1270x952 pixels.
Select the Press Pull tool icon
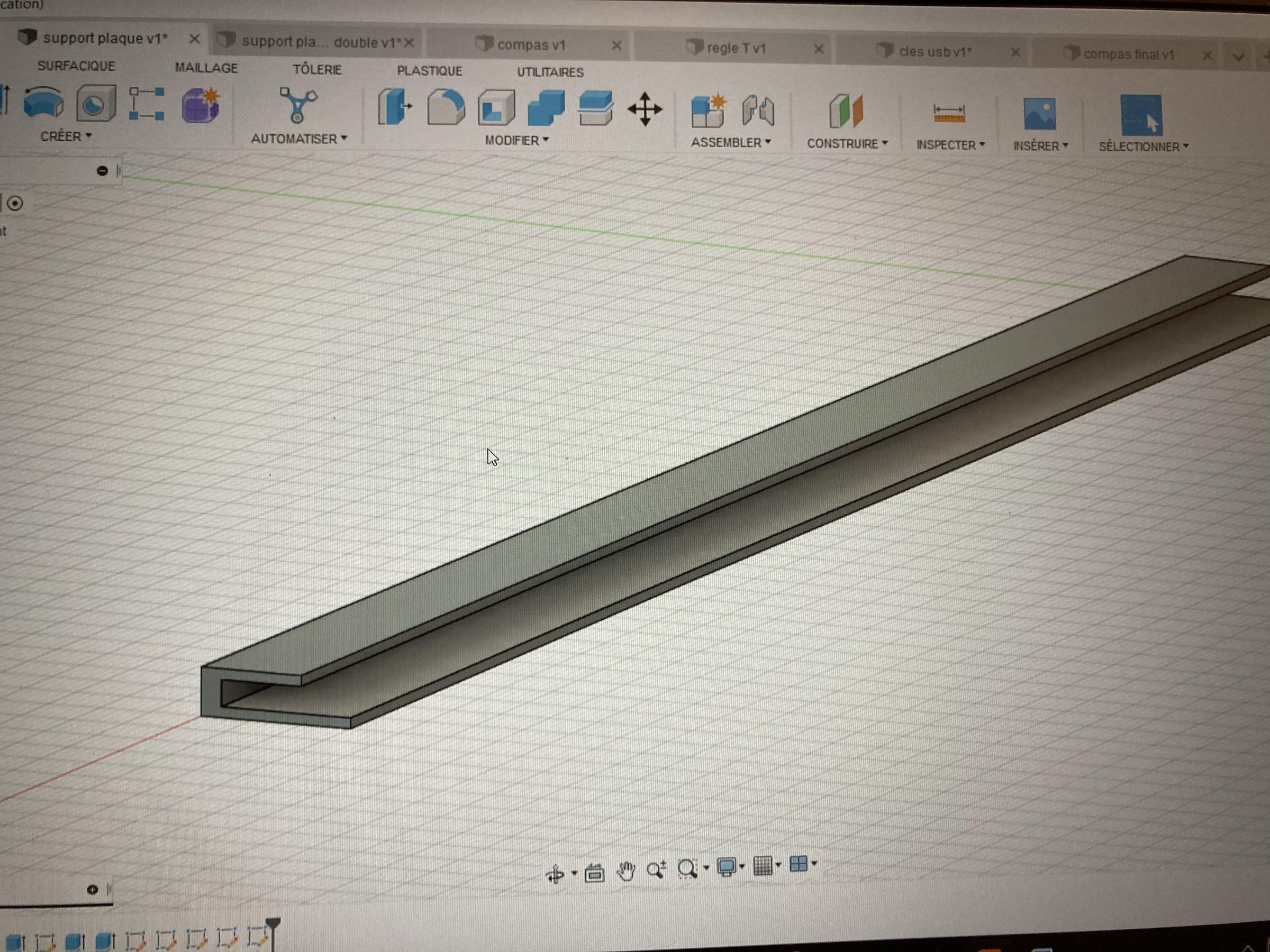pyautogui.click(x=394, y=107)
